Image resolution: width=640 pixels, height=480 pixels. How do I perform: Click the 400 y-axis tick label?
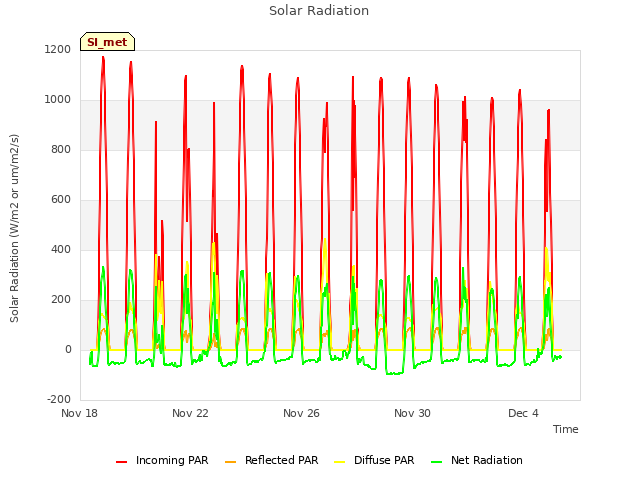click(x=61, y=250)
